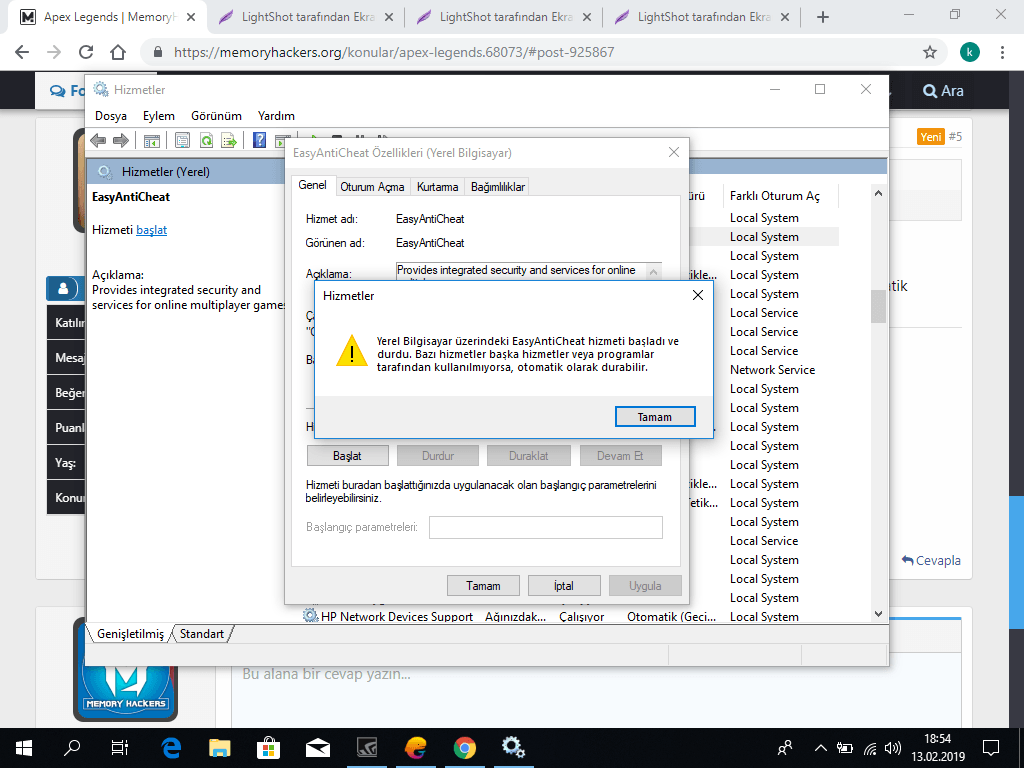The width and height of the screenshot is (1024, 768).
Task: Select the Genel tab
Action: (313, 185)
